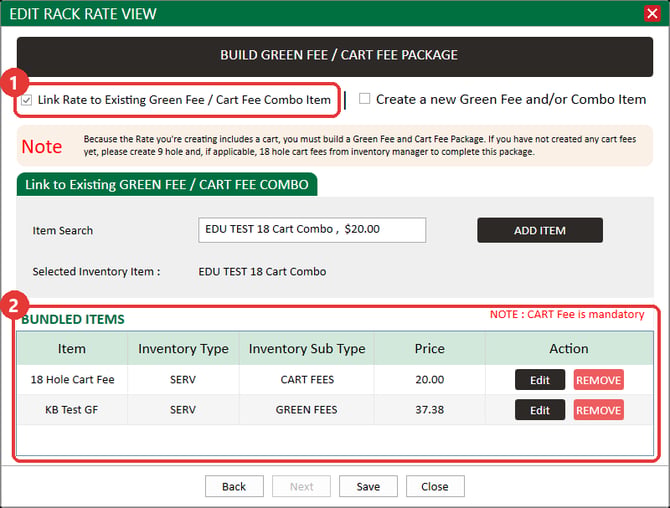
Task: Click the Back button
Action: point(234,486)
